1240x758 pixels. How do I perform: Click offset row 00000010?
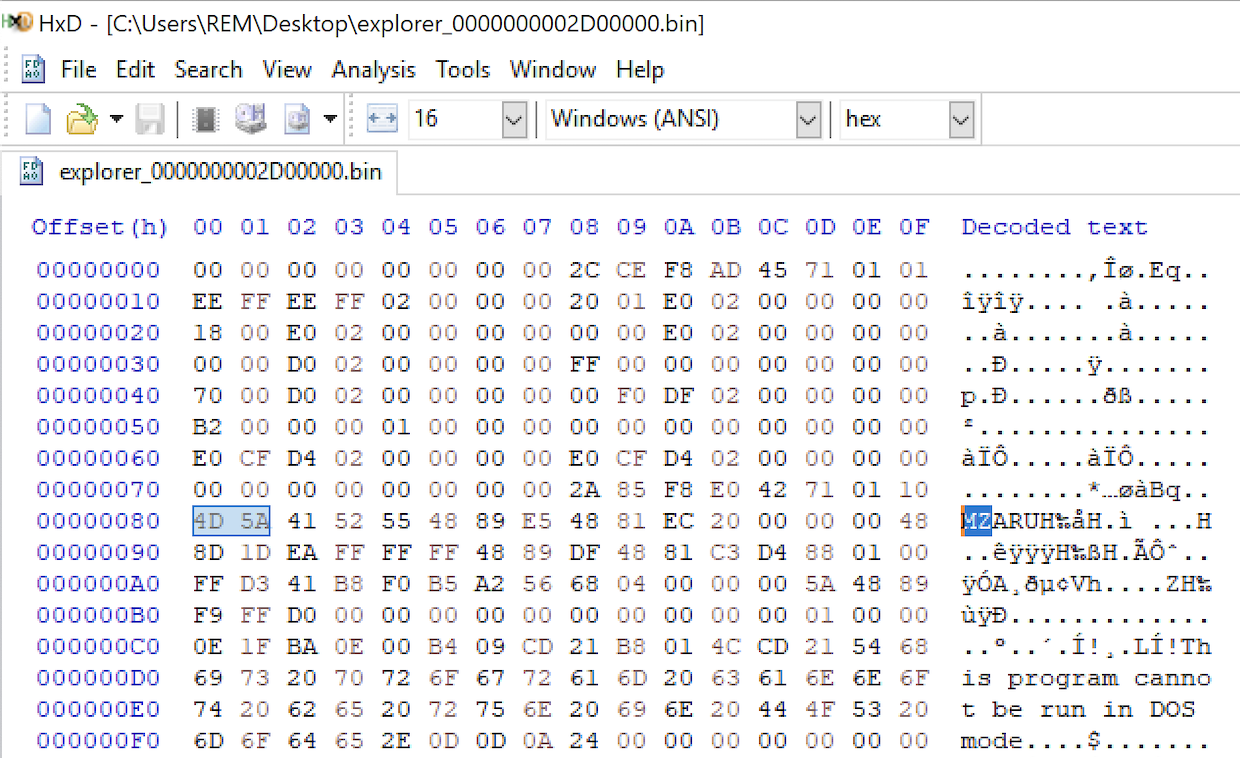(x=98, y=301)
